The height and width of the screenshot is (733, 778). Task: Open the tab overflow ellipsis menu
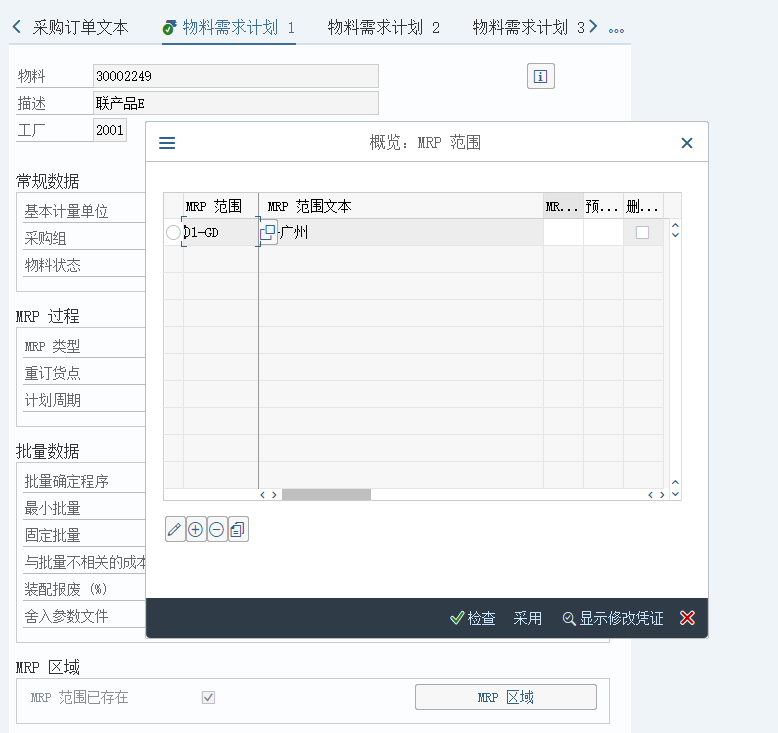coord(616,28)
